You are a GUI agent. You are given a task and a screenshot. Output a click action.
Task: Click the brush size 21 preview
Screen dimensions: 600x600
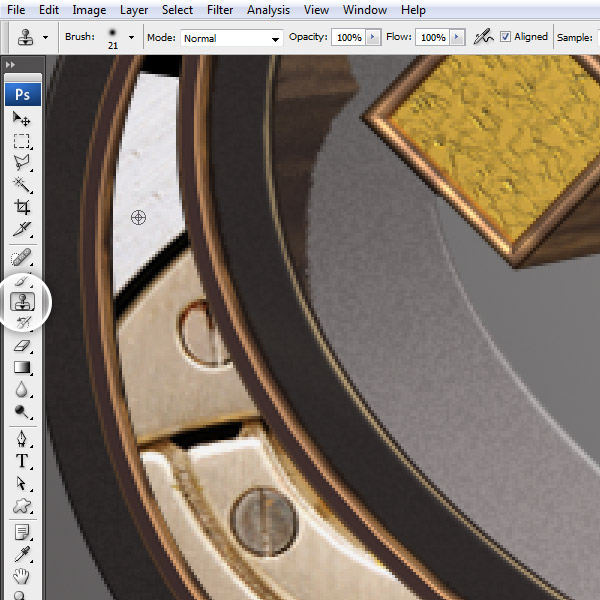click(x=112, y=38)
